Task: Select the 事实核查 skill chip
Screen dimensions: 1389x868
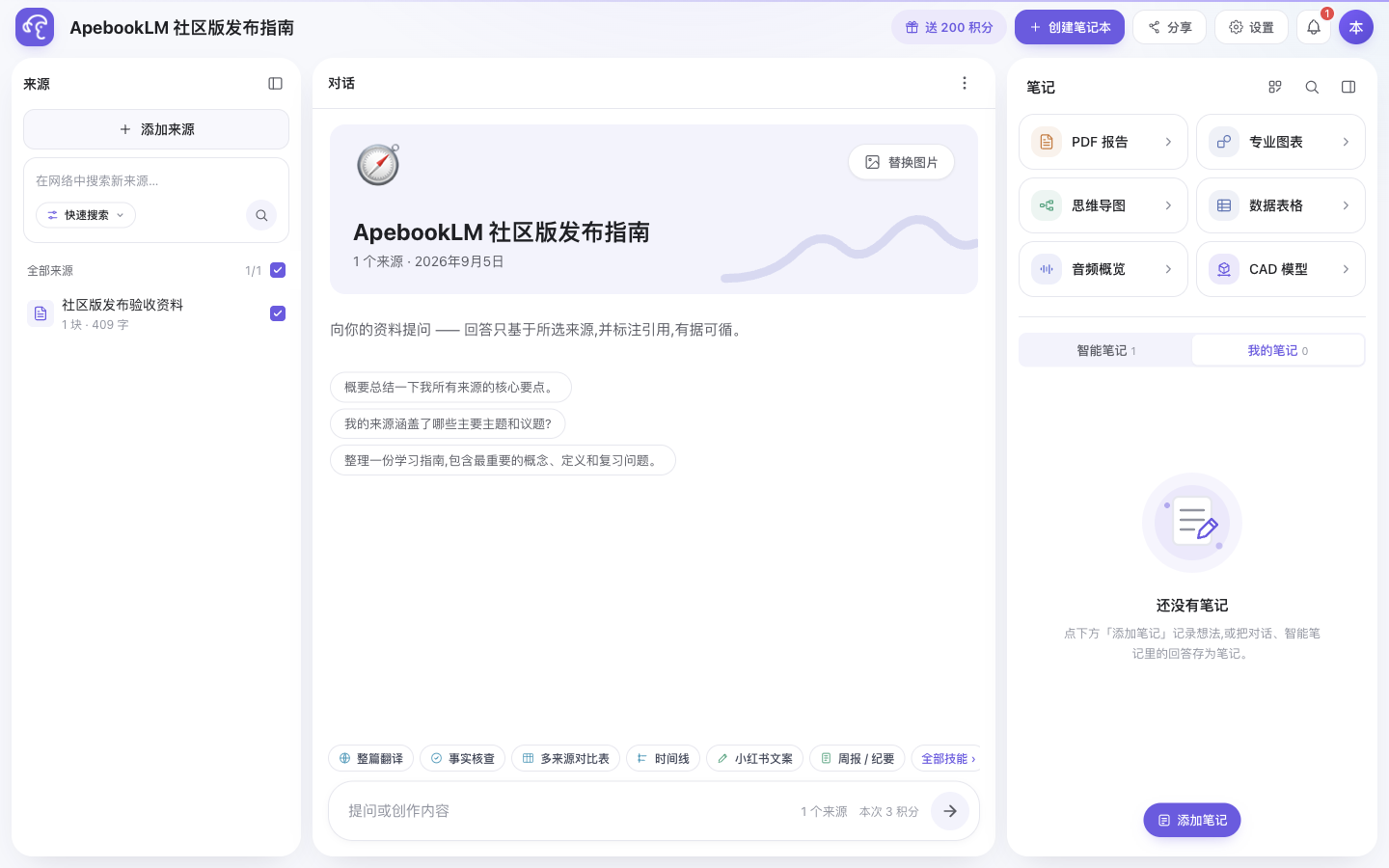Action: (x=462, y=758)
